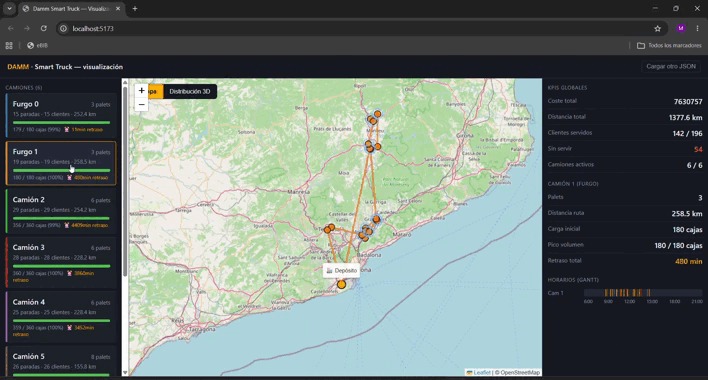Image resolution: width=708 pixels, height=380 pixels.
Task: Zoom in on the map
Action: coord(141,91)
